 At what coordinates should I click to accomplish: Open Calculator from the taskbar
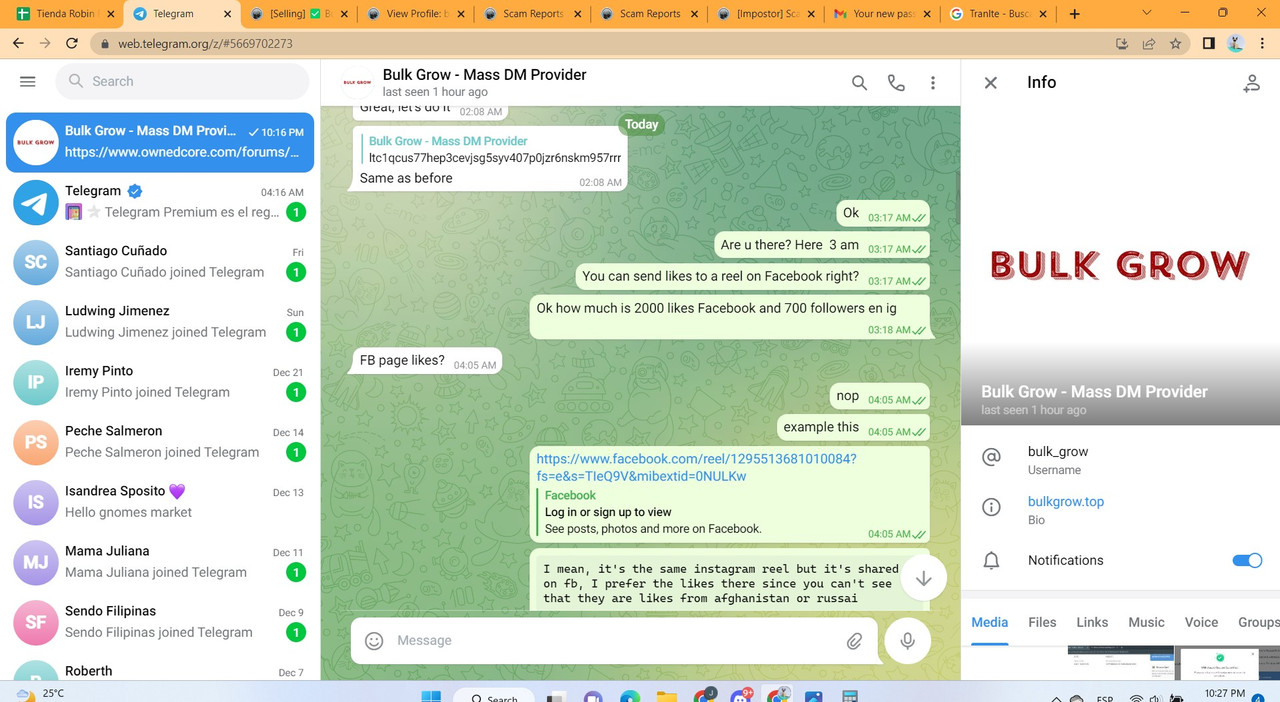pyautogui.click(x=850, y=696)
